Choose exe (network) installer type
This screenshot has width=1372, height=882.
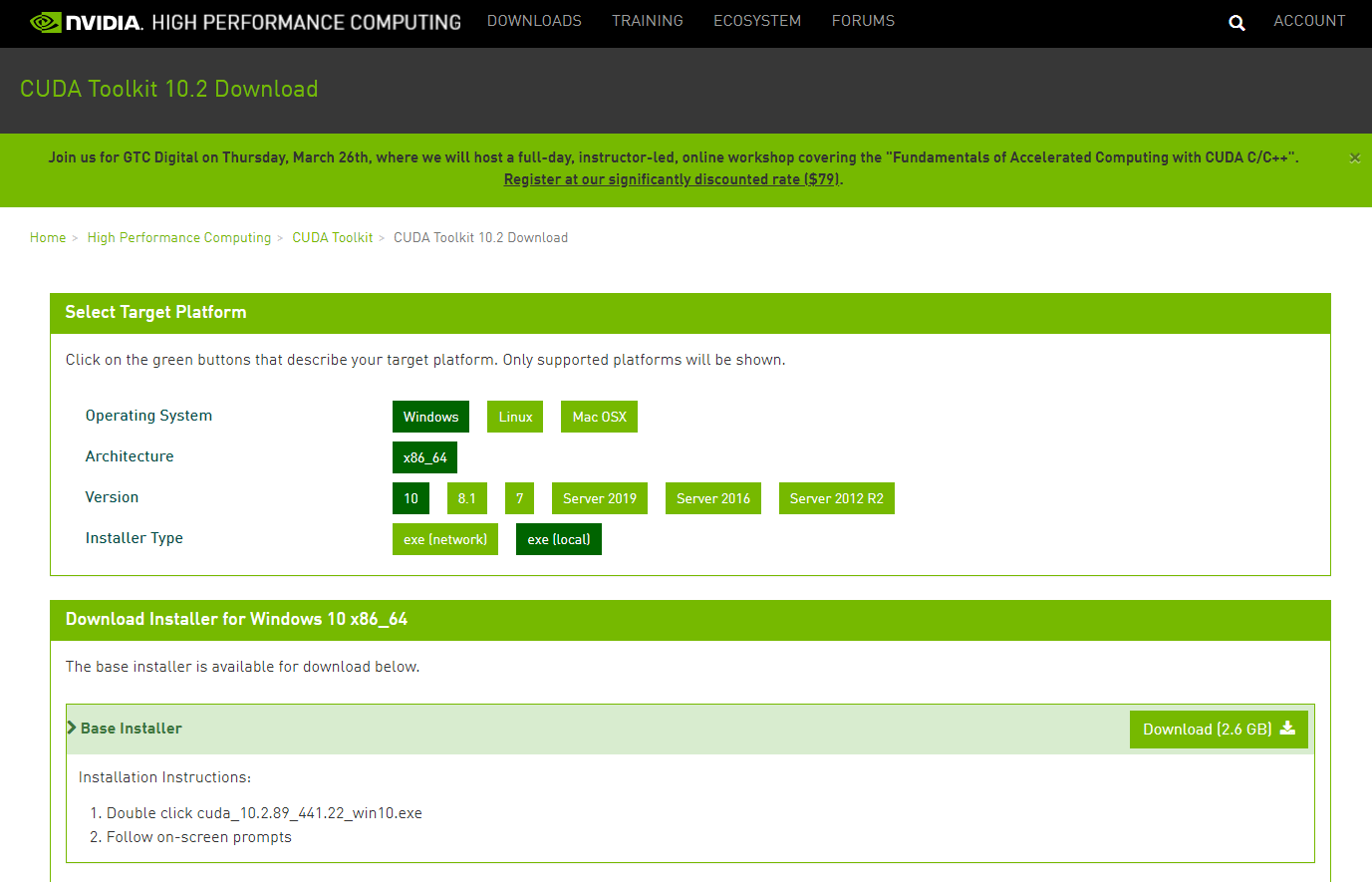tap(445, 539)
